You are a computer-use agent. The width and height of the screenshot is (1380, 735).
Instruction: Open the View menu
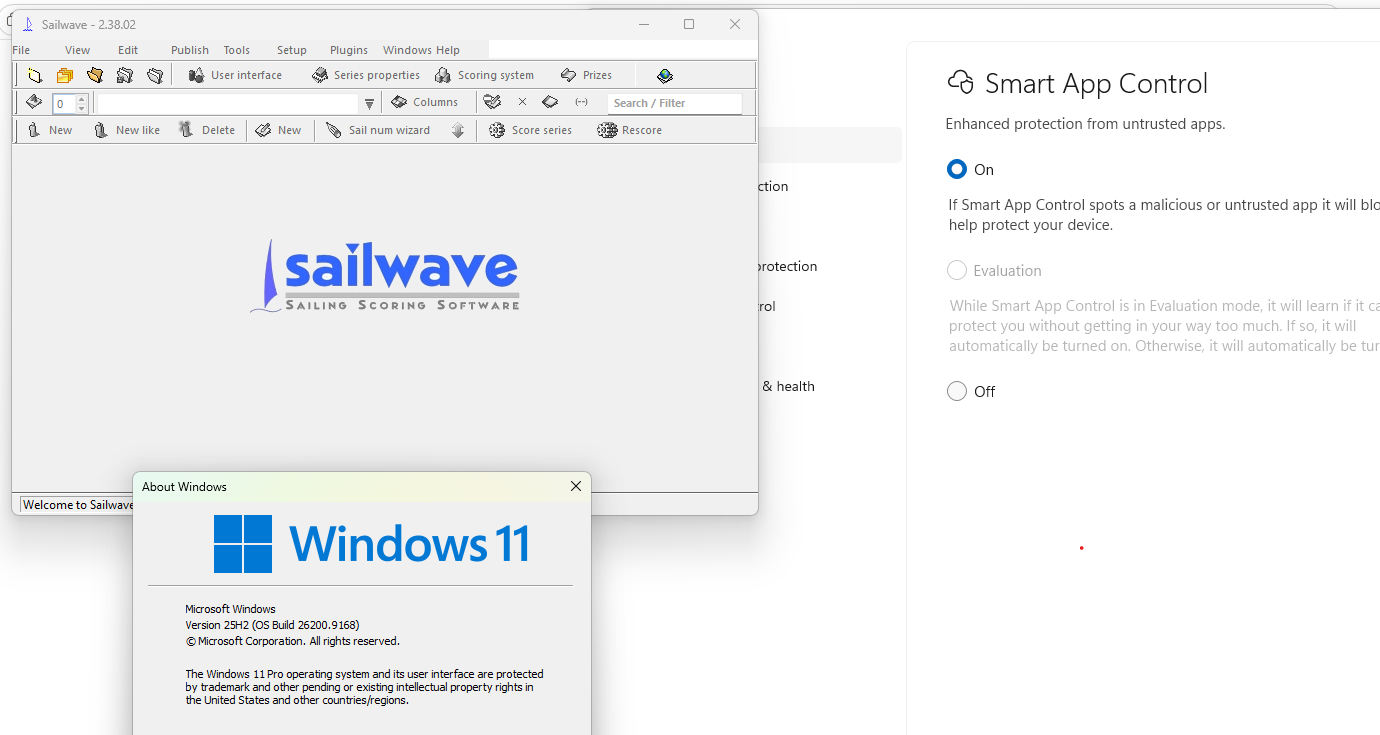click(x=77, y=50)
